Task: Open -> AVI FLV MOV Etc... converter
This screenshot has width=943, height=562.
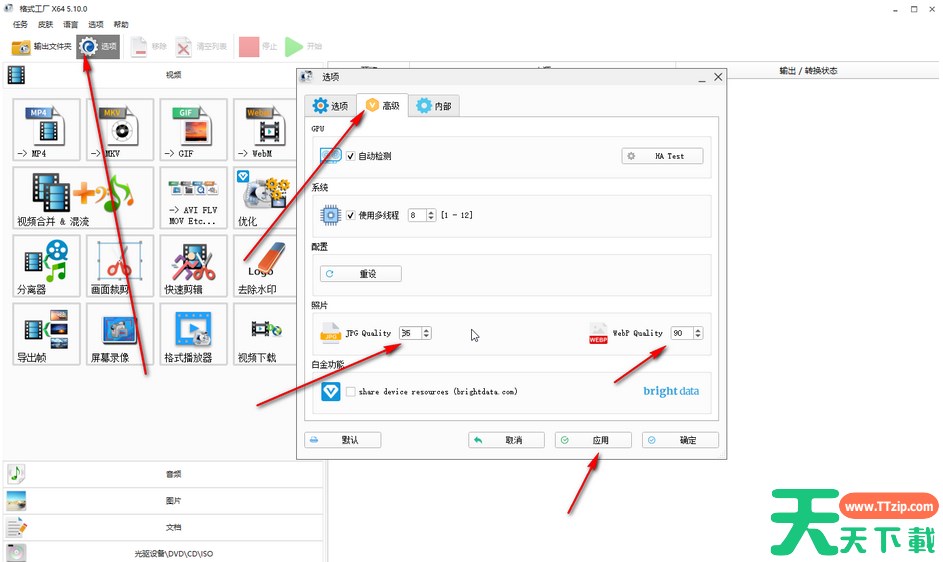Action: [194, 198]
